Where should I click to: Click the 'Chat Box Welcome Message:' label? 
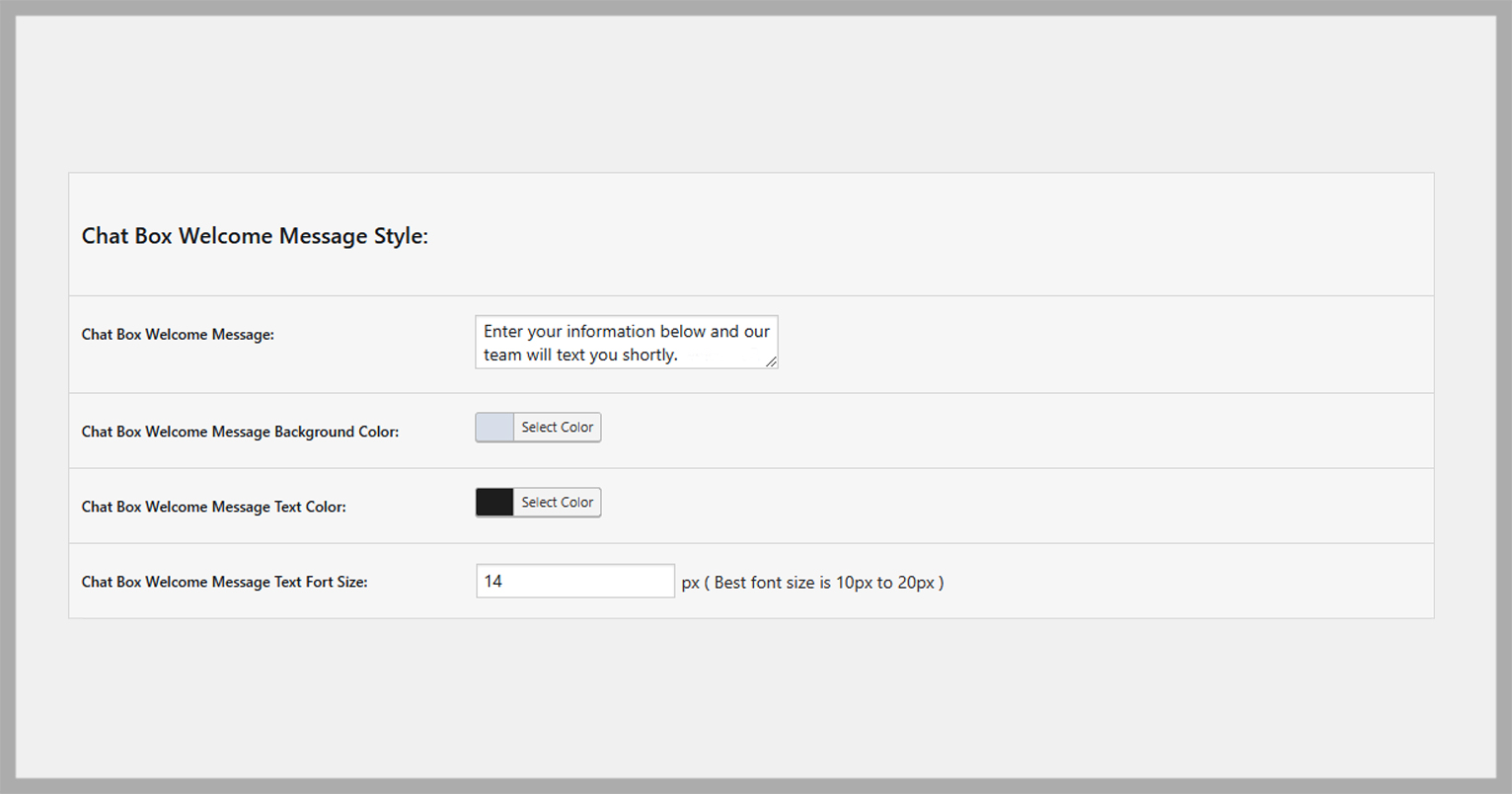click(178, 335)
